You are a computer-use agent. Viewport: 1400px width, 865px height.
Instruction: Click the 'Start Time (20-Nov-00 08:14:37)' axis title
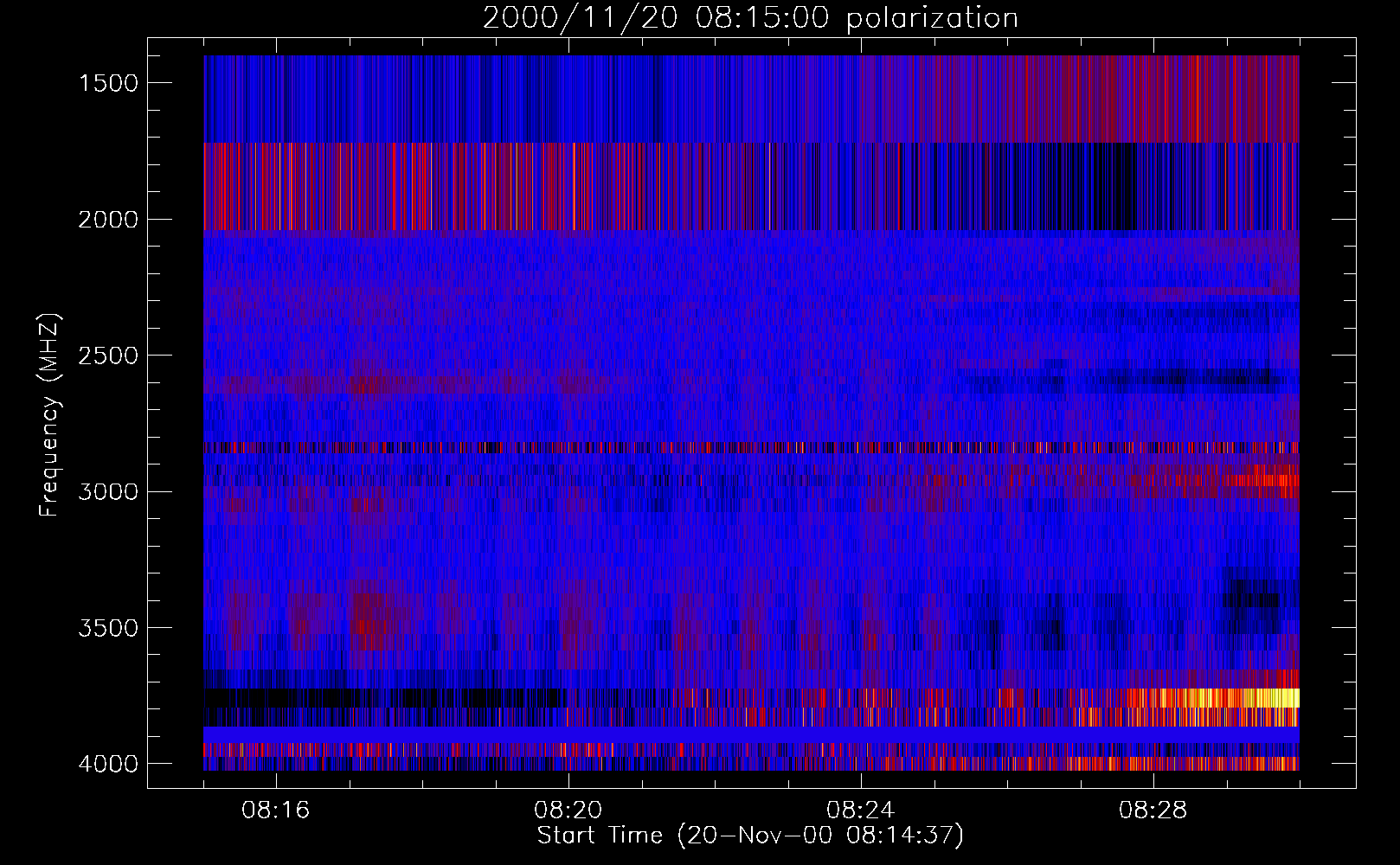[x=750, y=836]
